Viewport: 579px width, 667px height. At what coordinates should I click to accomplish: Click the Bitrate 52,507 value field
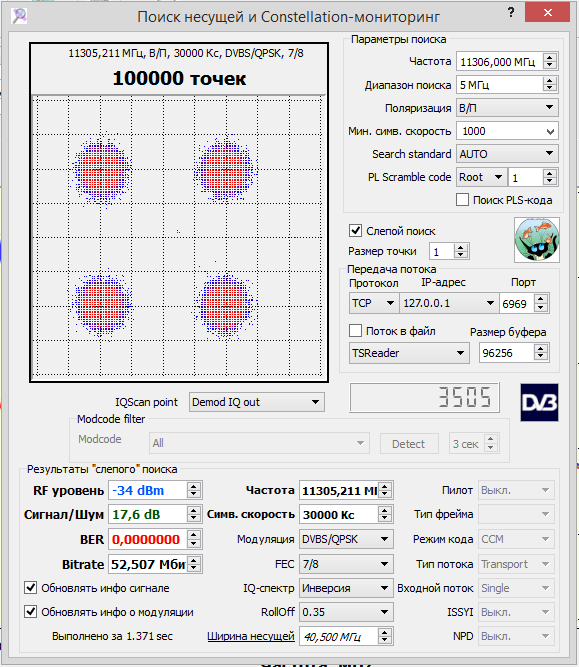click(148, 564)
